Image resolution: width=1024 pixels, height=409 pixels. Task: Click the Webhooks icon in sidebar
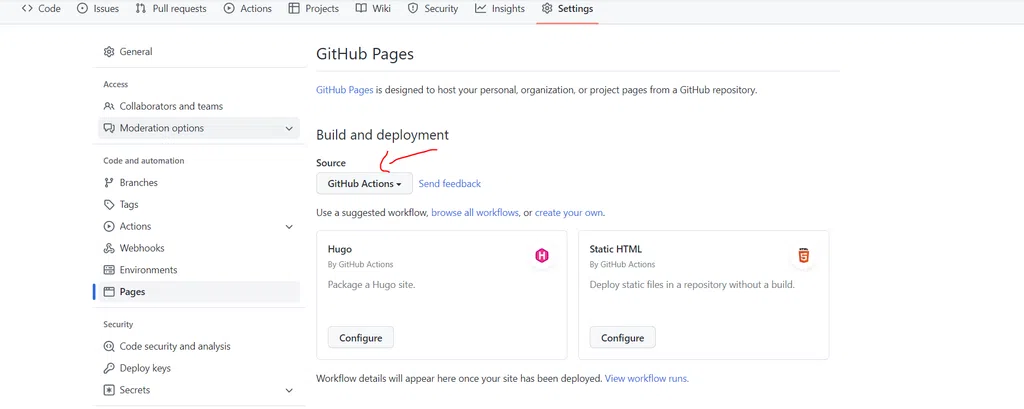109,248
